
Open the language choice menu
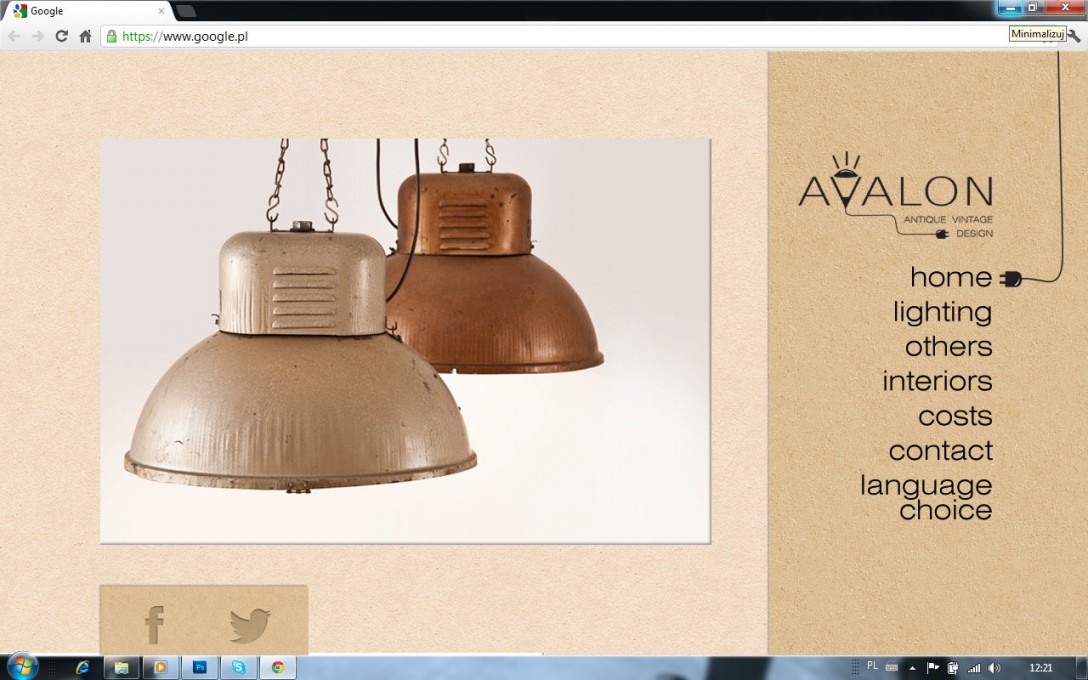coord(926,497)
